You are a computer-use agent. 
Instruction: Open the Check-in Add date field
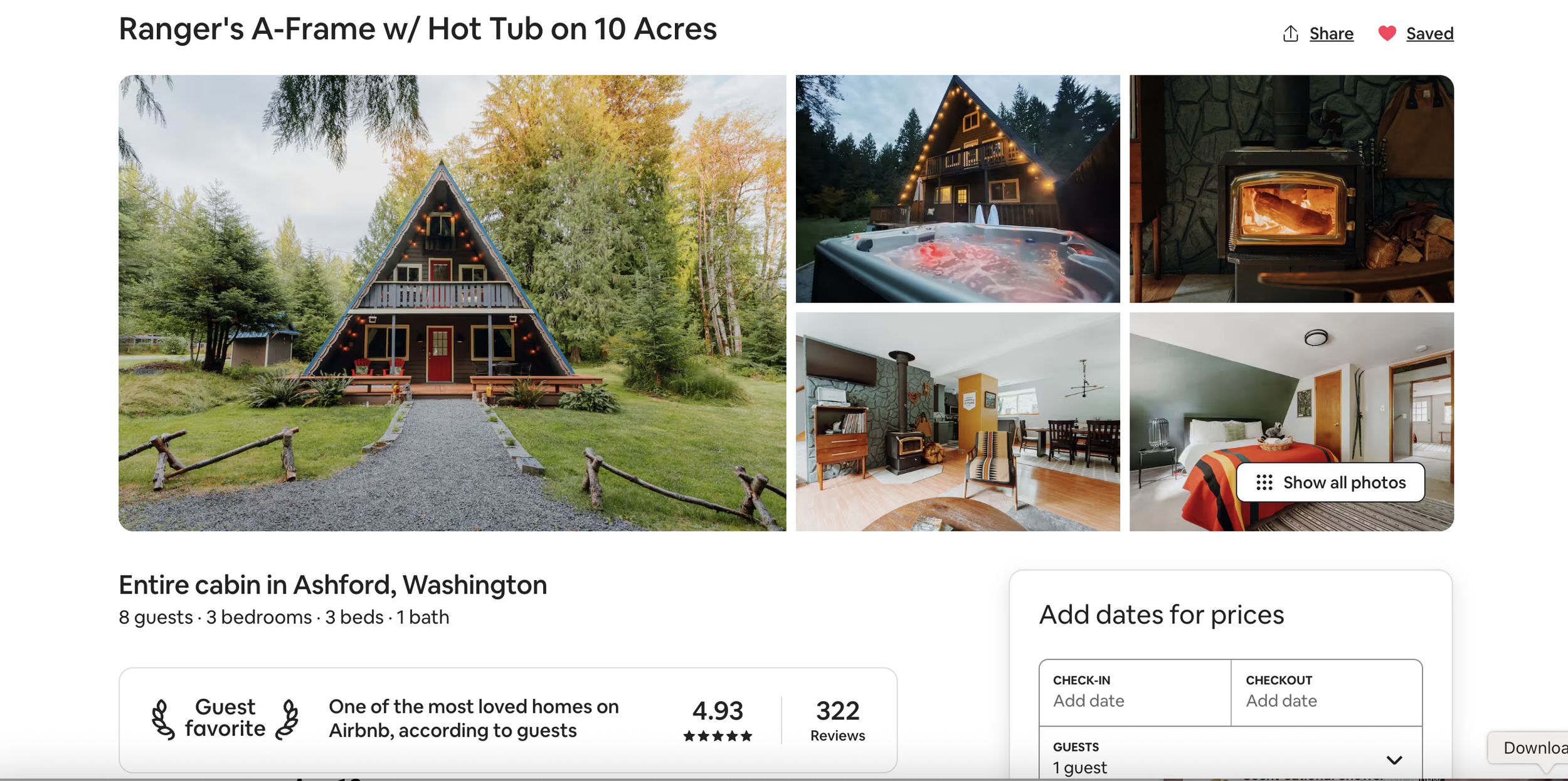point(1135,693)
